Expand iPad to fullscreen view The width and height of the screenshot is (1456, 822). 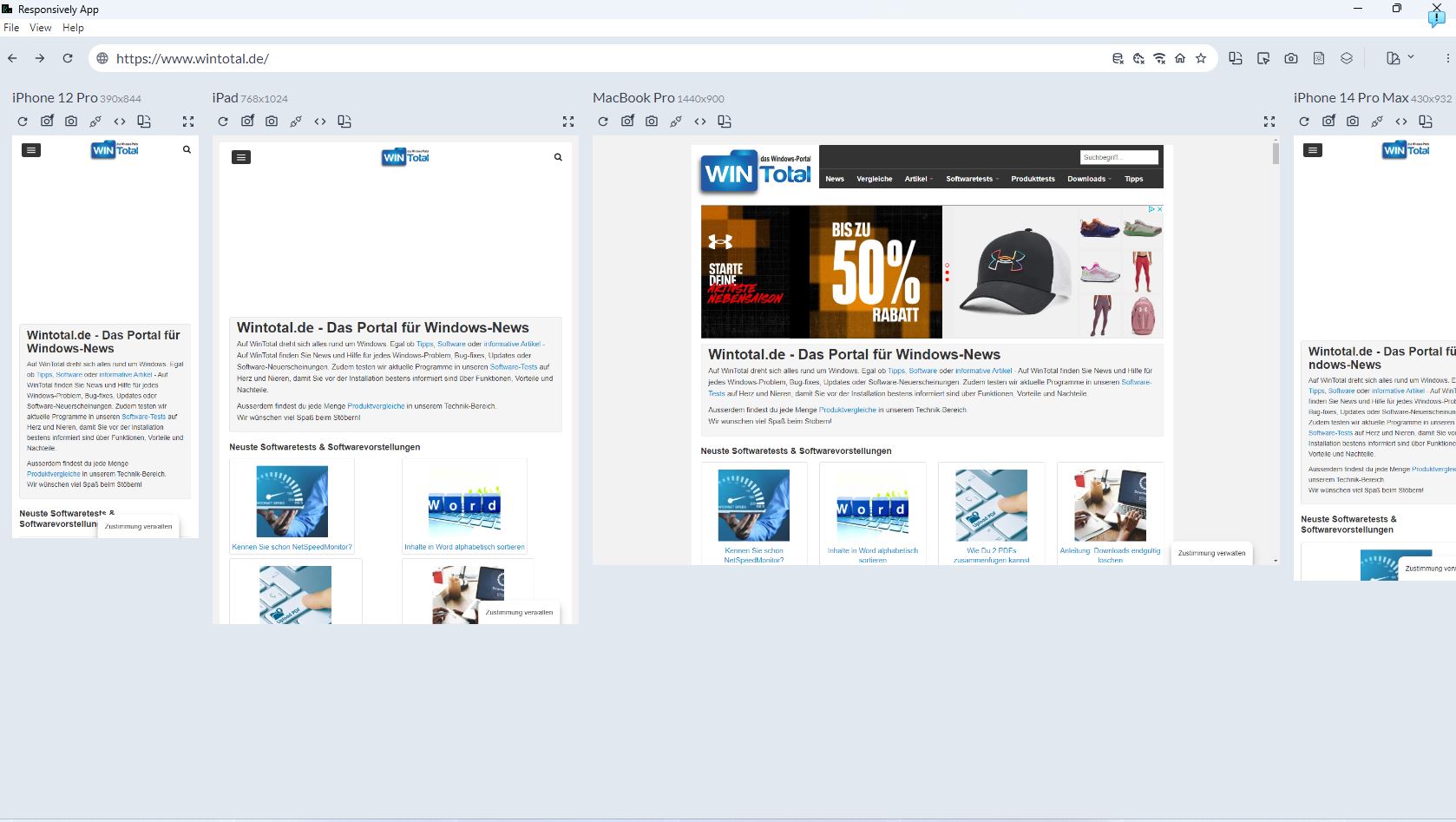click(x=568, y=122)
